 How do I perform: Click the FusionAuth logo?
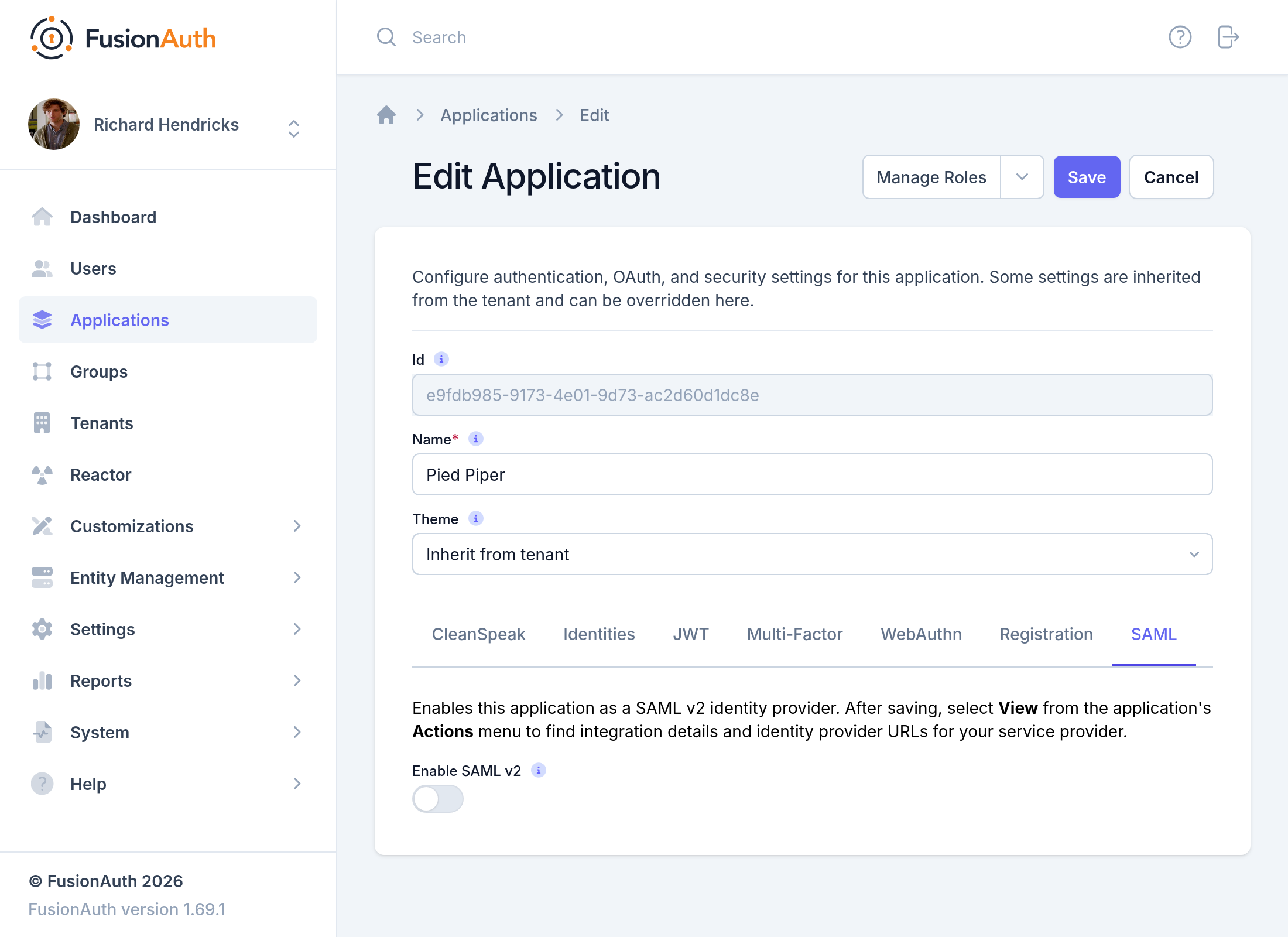coord(123,38)
